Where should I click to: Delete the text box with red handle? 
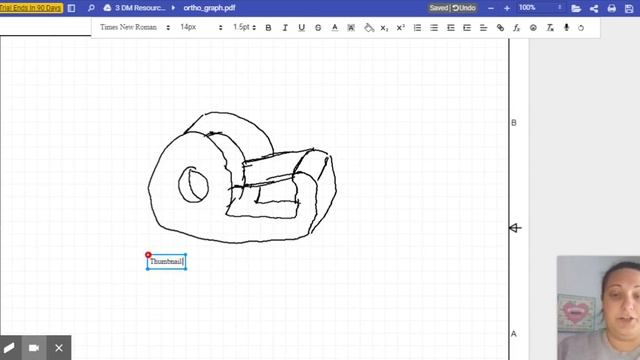point(148,255)
